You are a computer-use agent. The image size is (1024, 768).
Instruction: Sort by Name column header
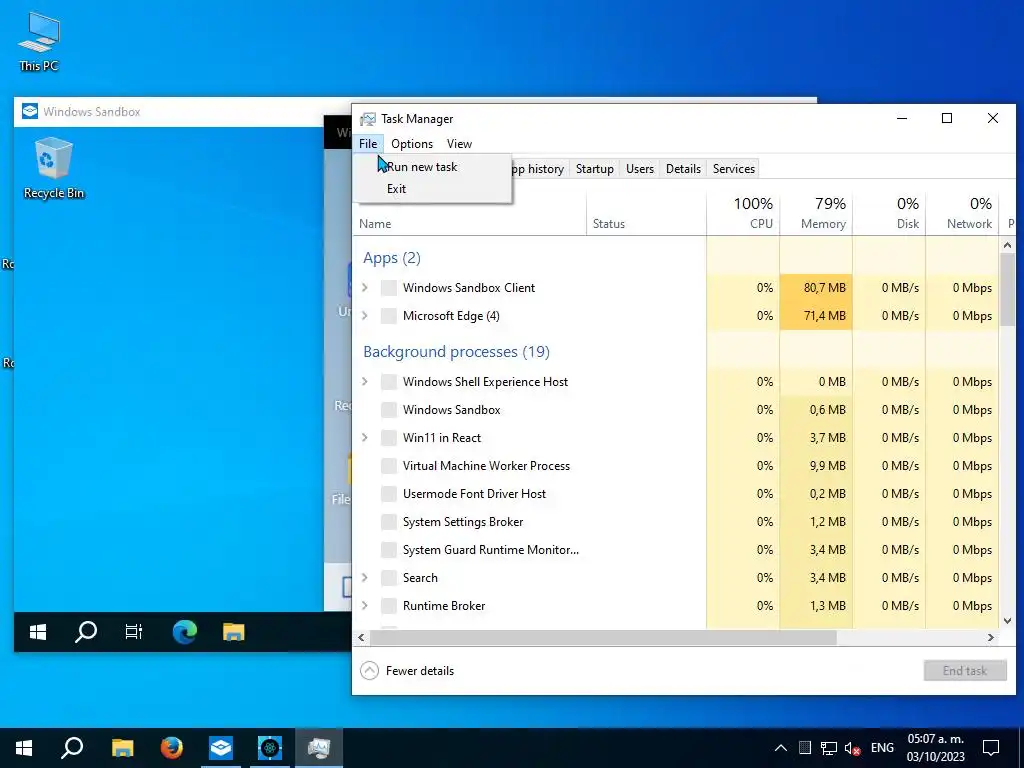tap(469, 214)
